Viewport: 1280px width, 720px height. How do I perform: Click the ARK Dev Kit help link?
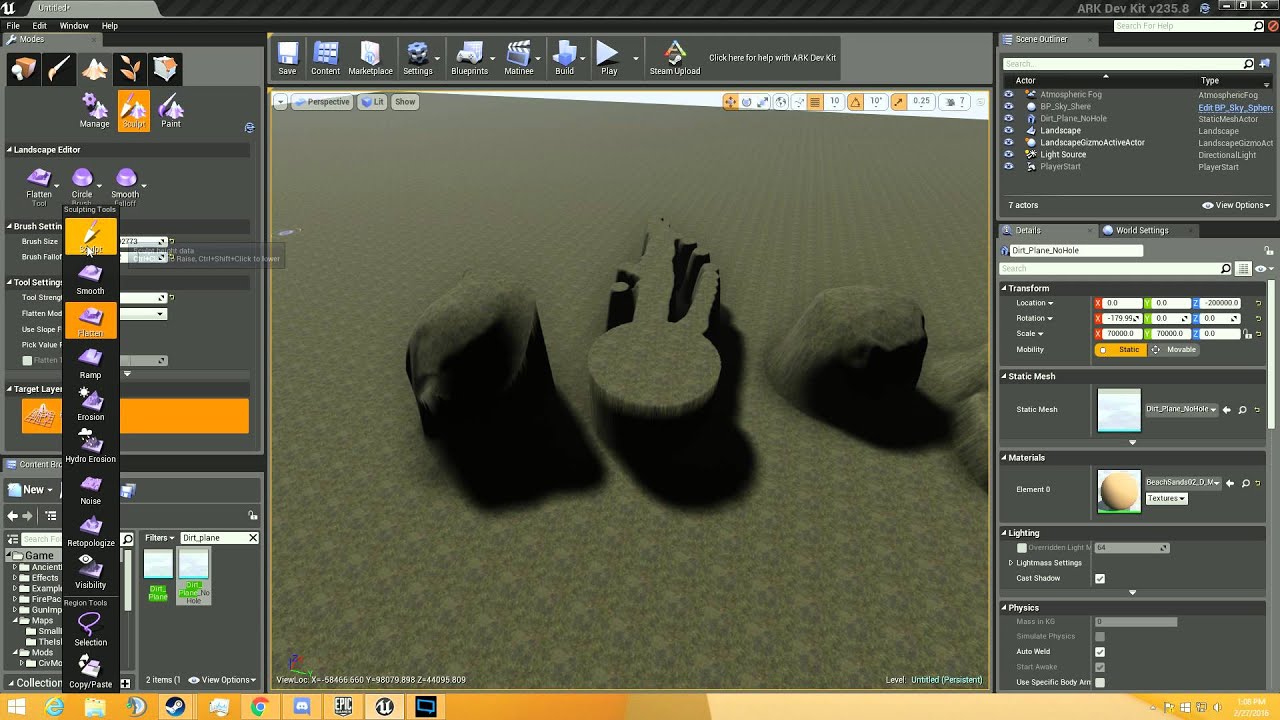click(772, 58)
